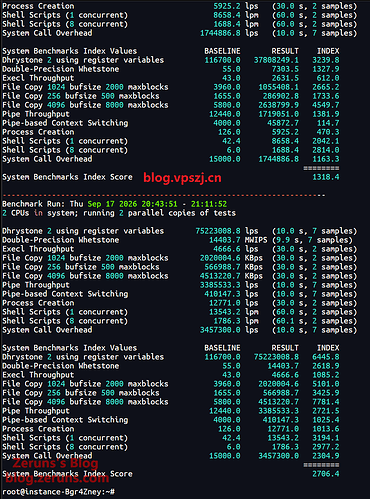Click the File Copy 4096 index 7781.4

(326, 402)
